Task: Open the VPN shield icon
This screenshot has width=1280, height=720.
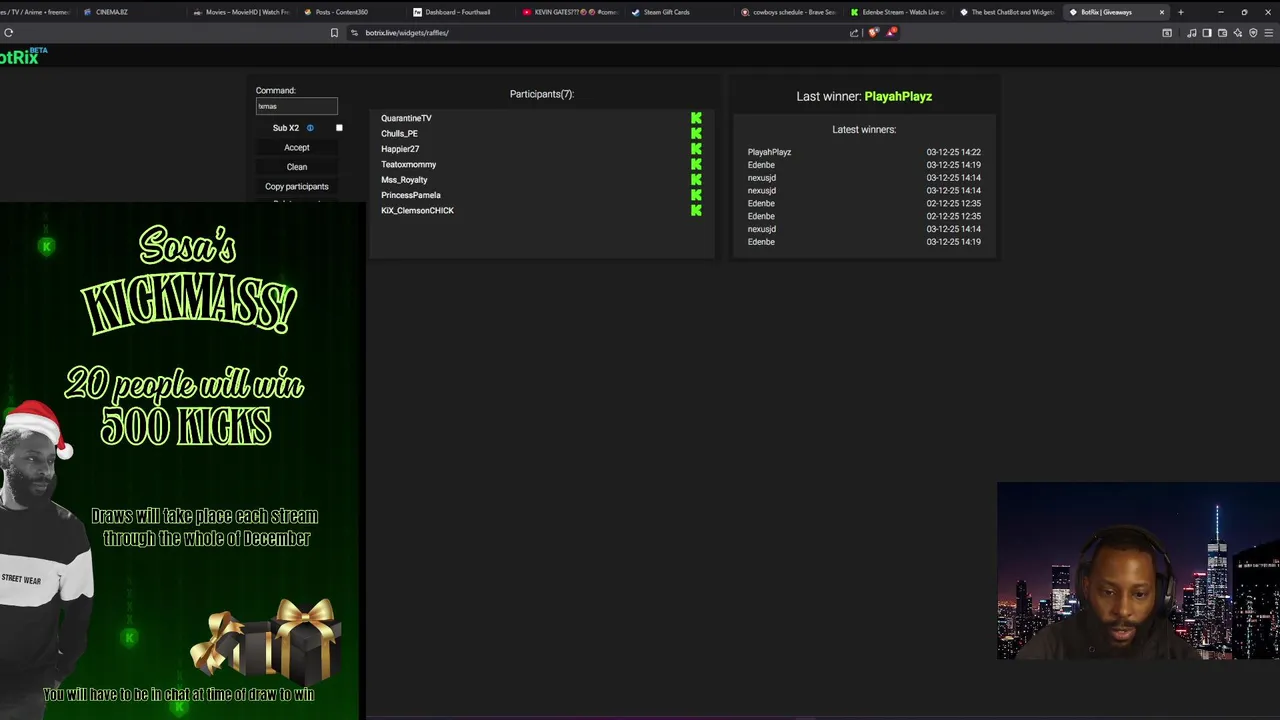Action: point(1253,33)
